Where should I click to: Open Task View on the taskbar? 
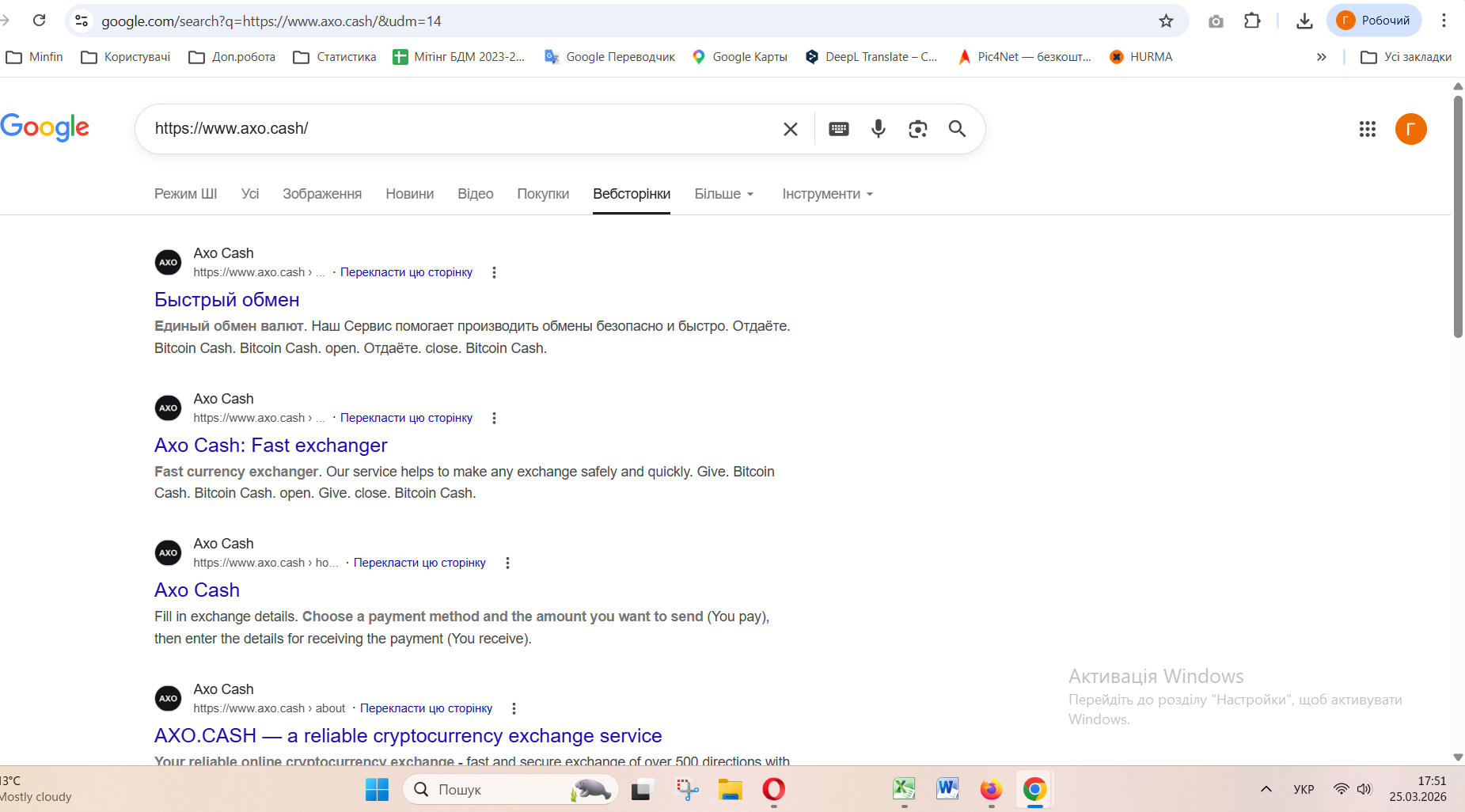tap(642, 789)
